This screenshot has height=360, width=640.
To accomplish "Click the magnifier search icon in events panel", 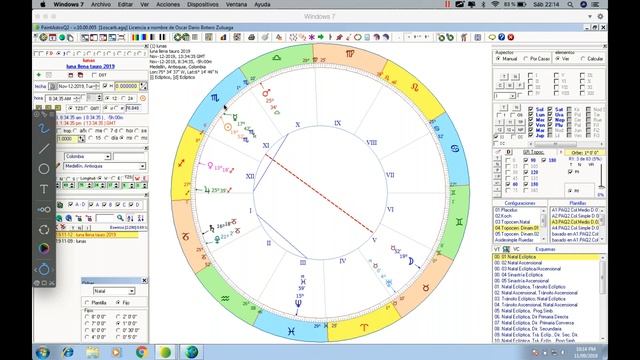I will coord(120,218).
